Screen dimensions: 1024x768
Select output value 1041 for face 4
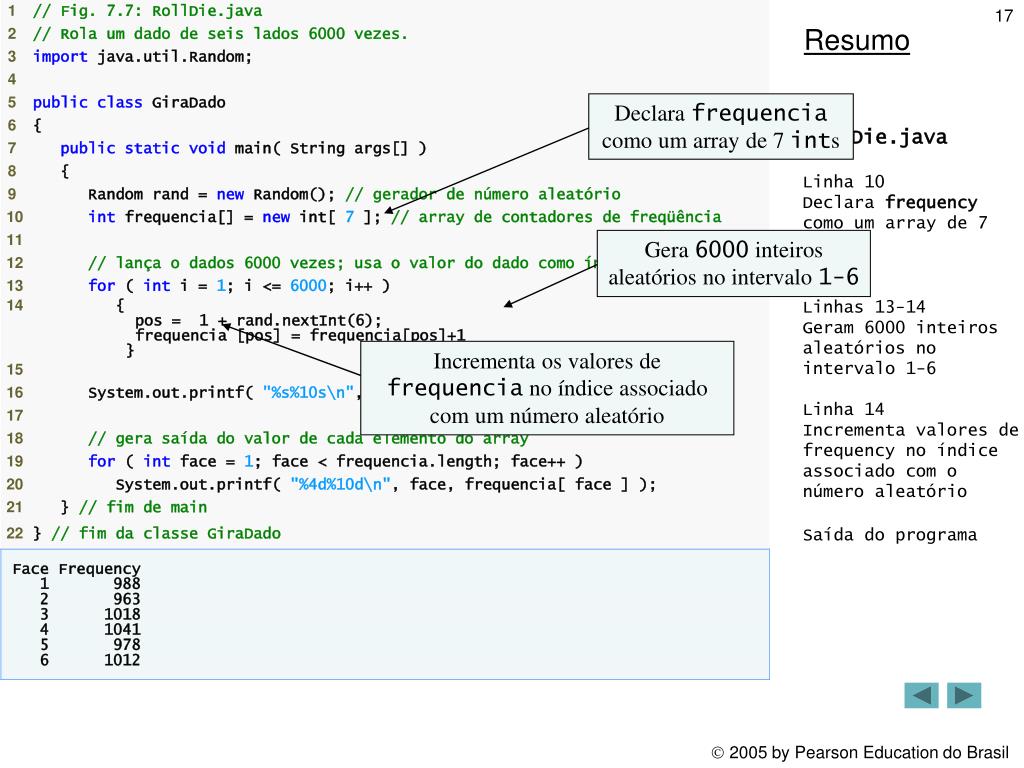122,630
